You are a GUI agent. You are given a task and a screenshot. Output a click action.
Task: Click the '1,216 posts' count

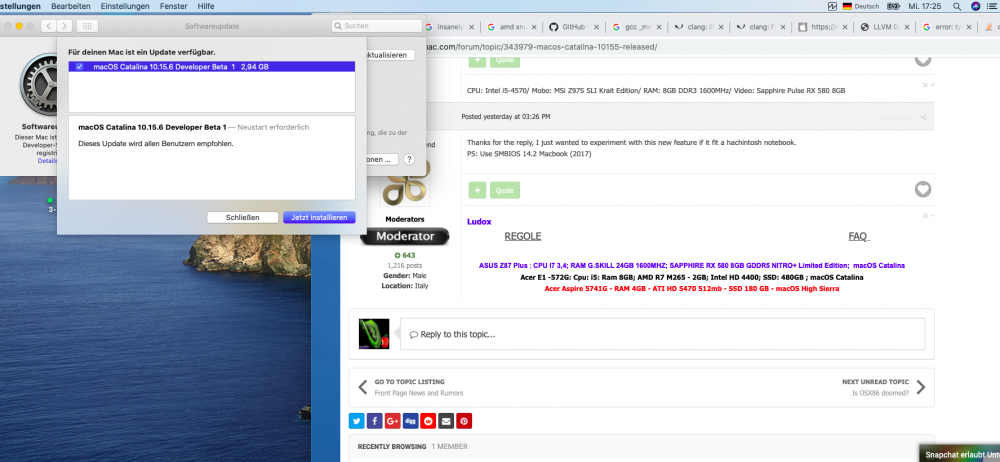(404, 265)
